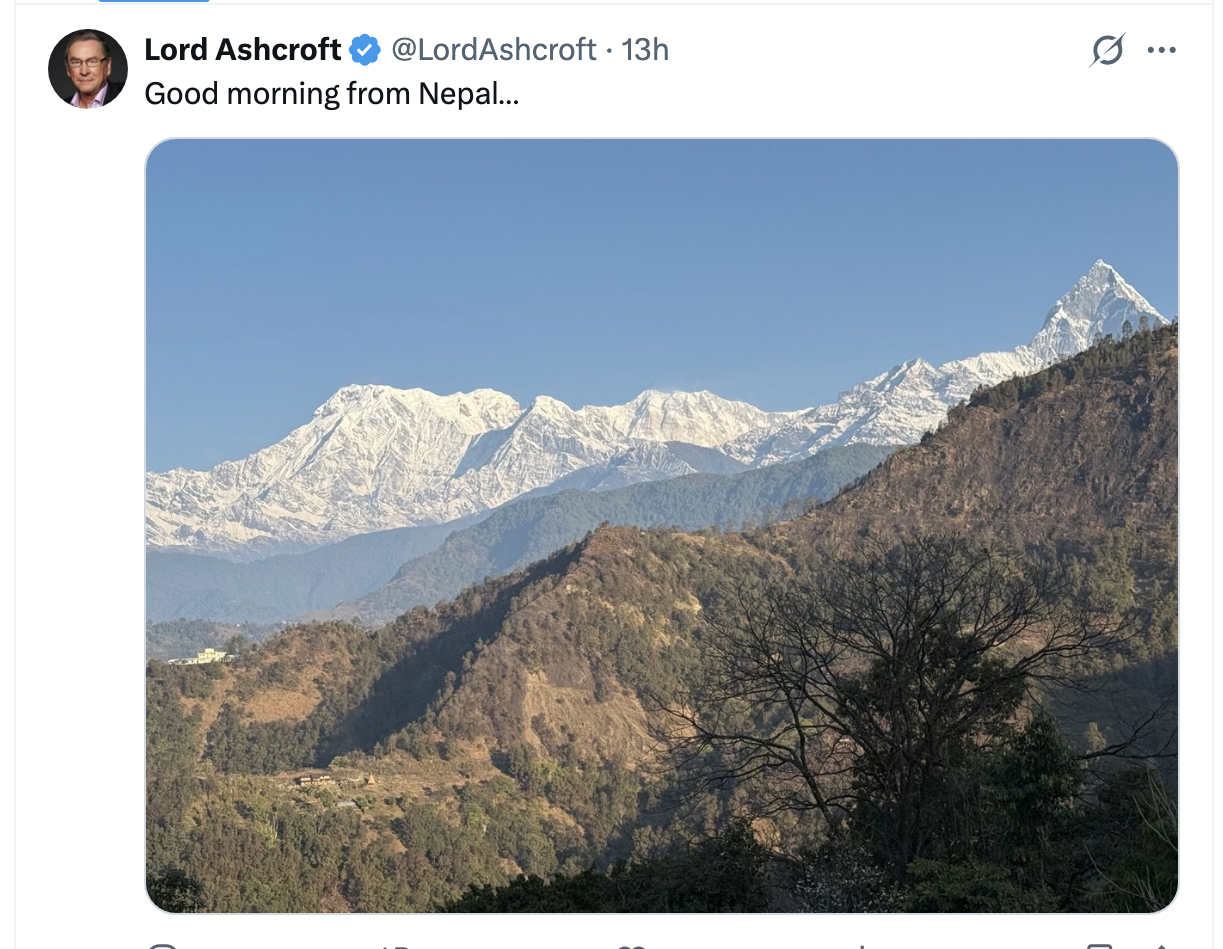Viewport: 1223px width, 949px height.
Task: Open Lord Ashcroft's profile avatar
Action: pos(88,69)
